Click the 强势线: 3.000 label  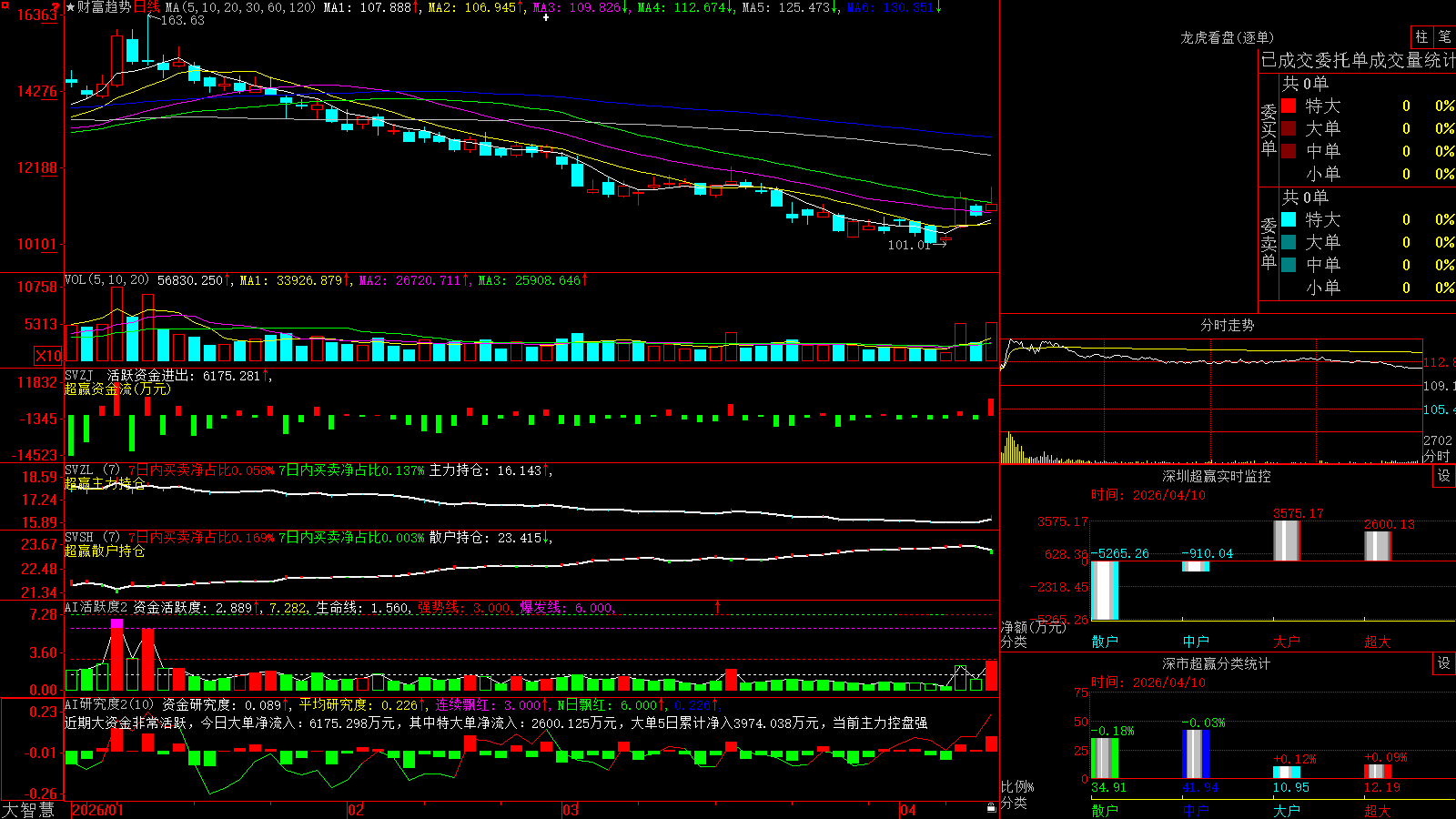coord(464,608)
